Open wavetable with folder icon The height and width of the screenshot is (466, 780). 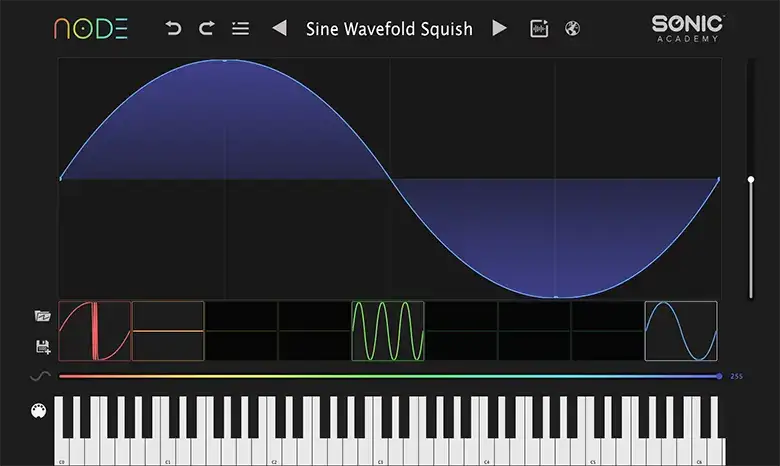[x=43, y=316]
